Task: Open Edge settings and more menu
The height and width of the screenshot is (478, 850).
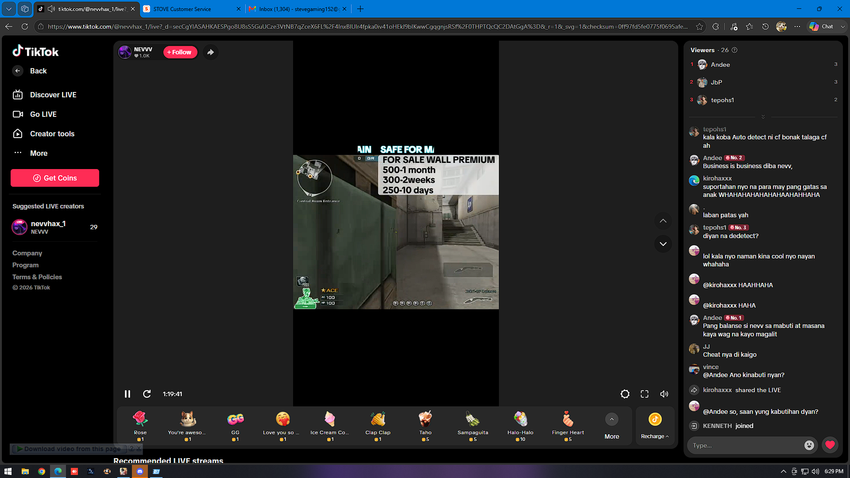Action: [x=797, y=26]
